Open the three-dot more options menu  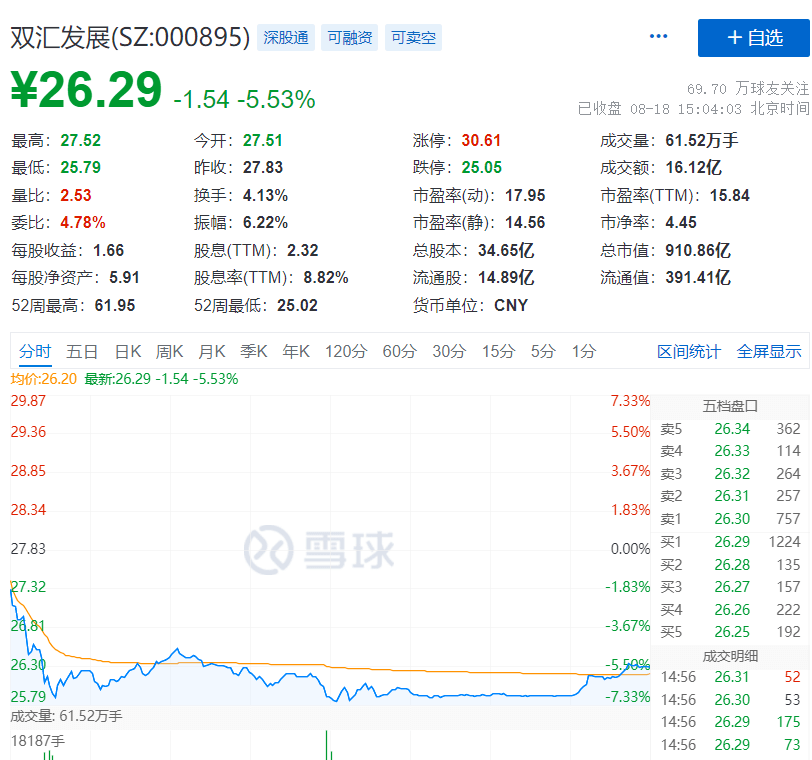click(658, 37)
